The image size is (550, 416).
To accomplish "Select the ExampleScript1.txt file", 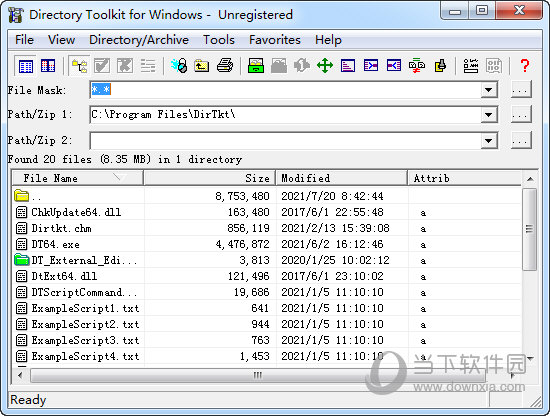I will (x=267, y=308).
